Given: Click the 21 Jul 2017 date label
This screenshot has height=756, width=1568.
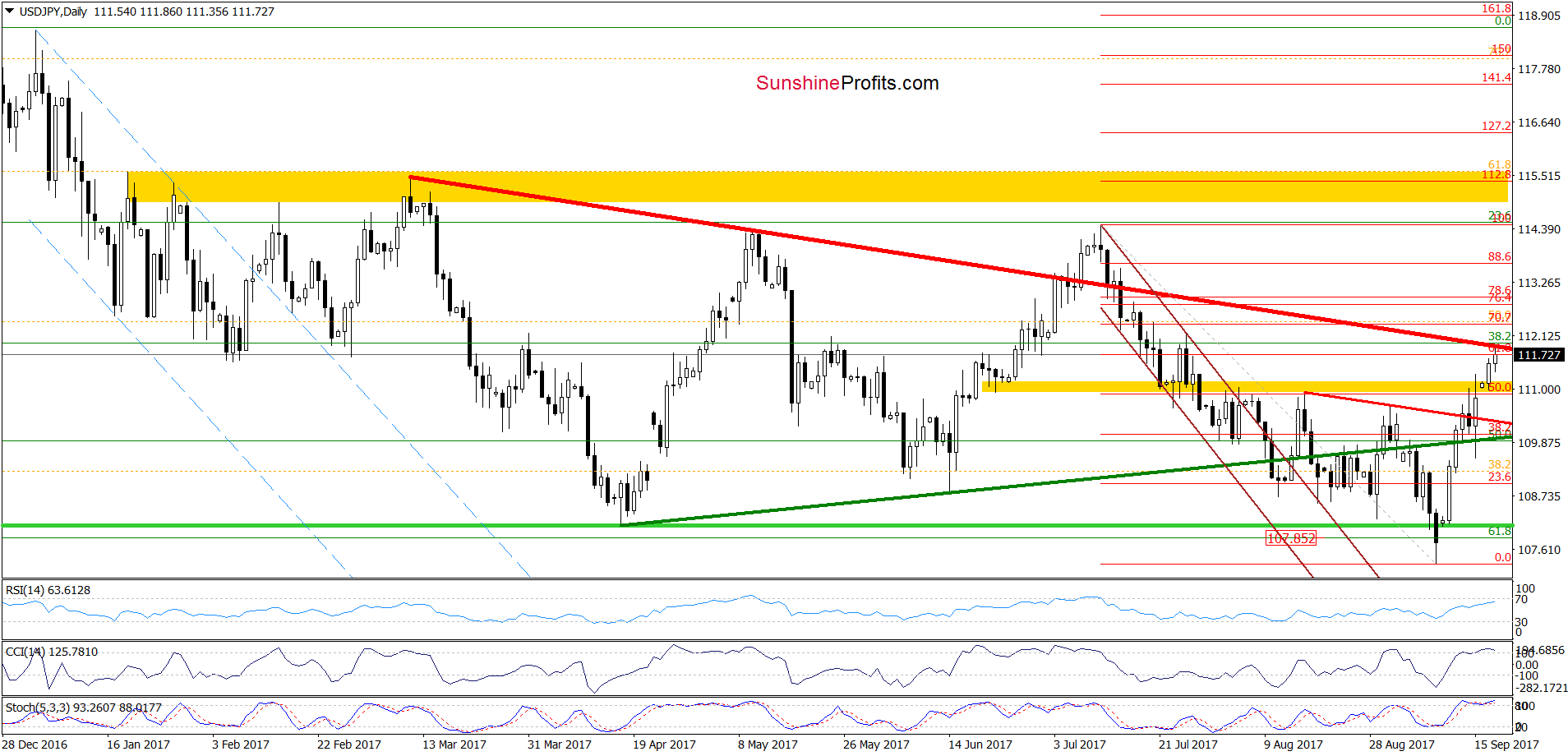Looking at the screenshot, I should point(1188,744).
